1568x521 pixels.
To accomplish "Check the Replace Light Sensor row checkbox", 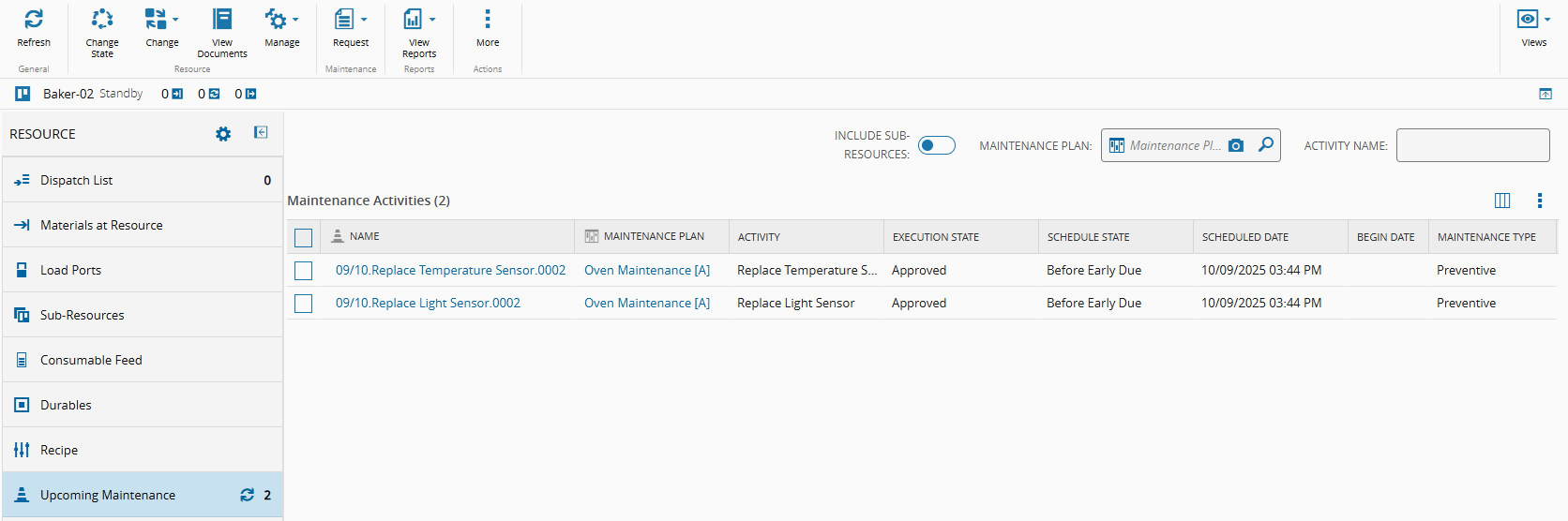I will point(304,304).
